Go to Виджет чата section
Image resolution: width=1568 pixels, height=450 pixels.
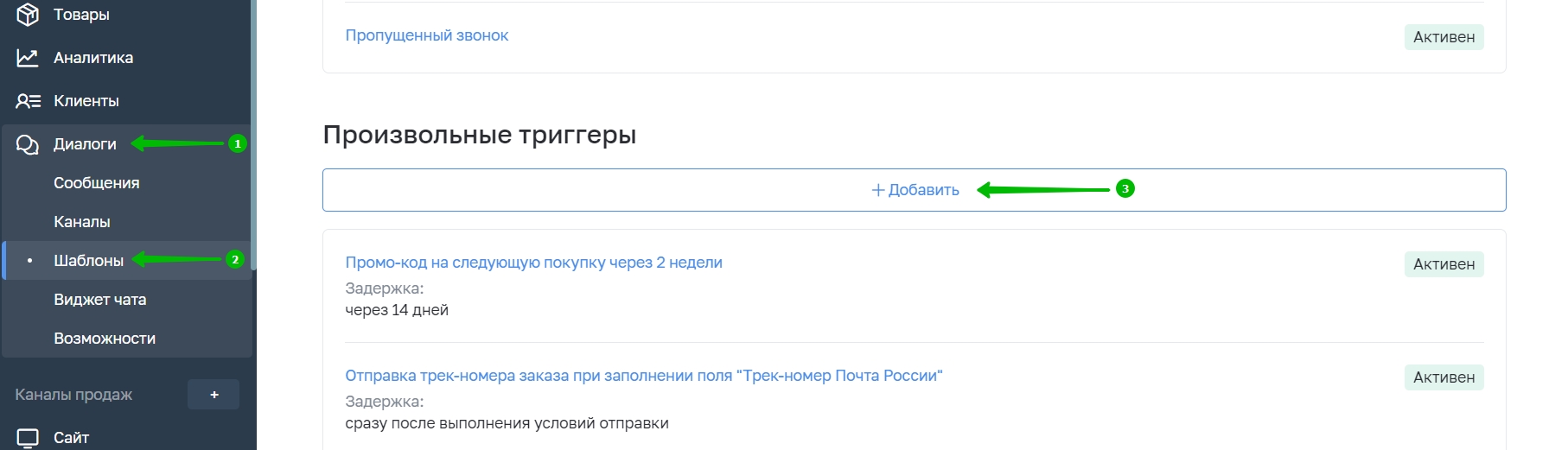pos(100,300)
